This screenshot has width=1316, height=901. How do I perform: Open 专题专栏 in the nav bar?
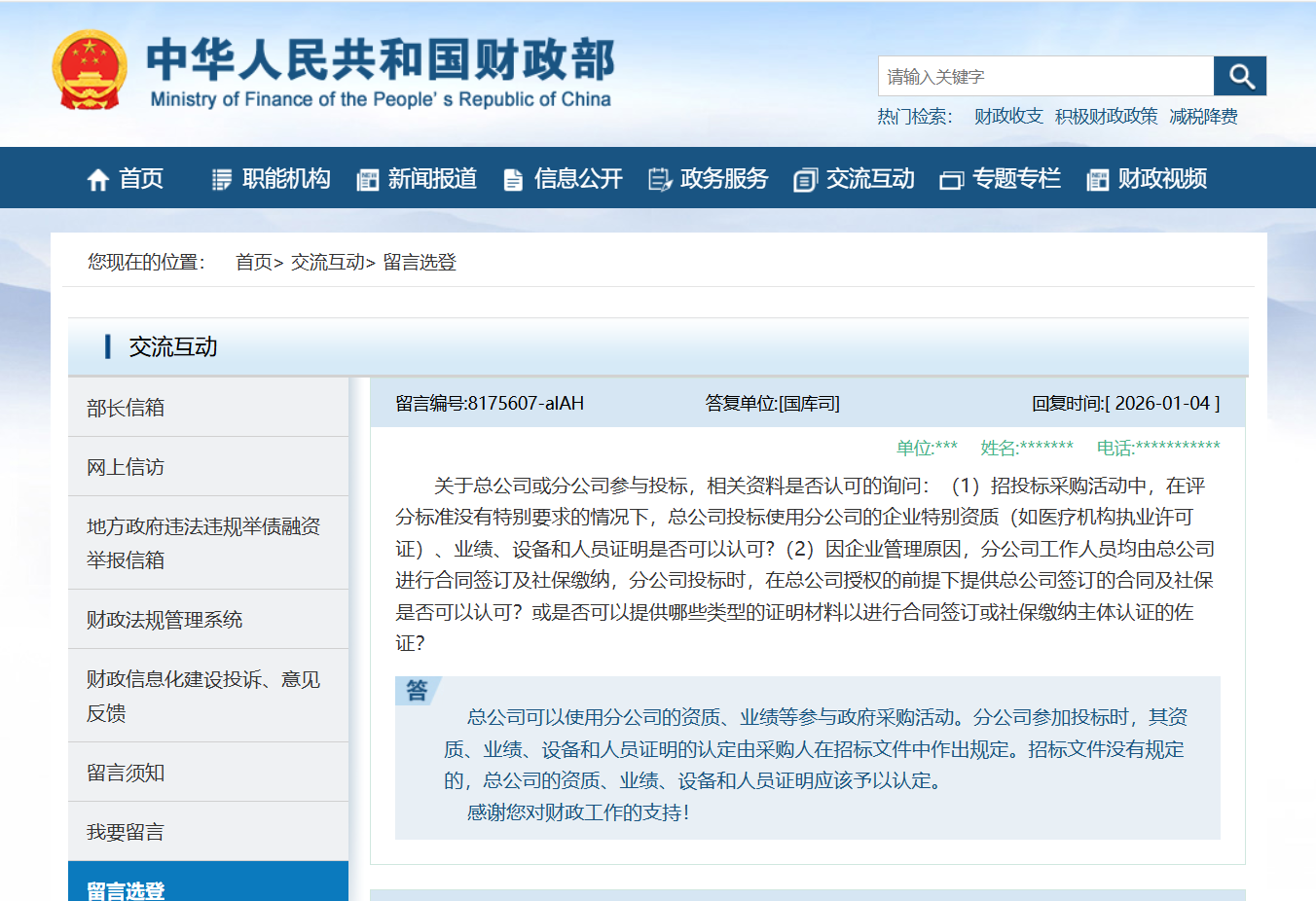(1016, 179)
